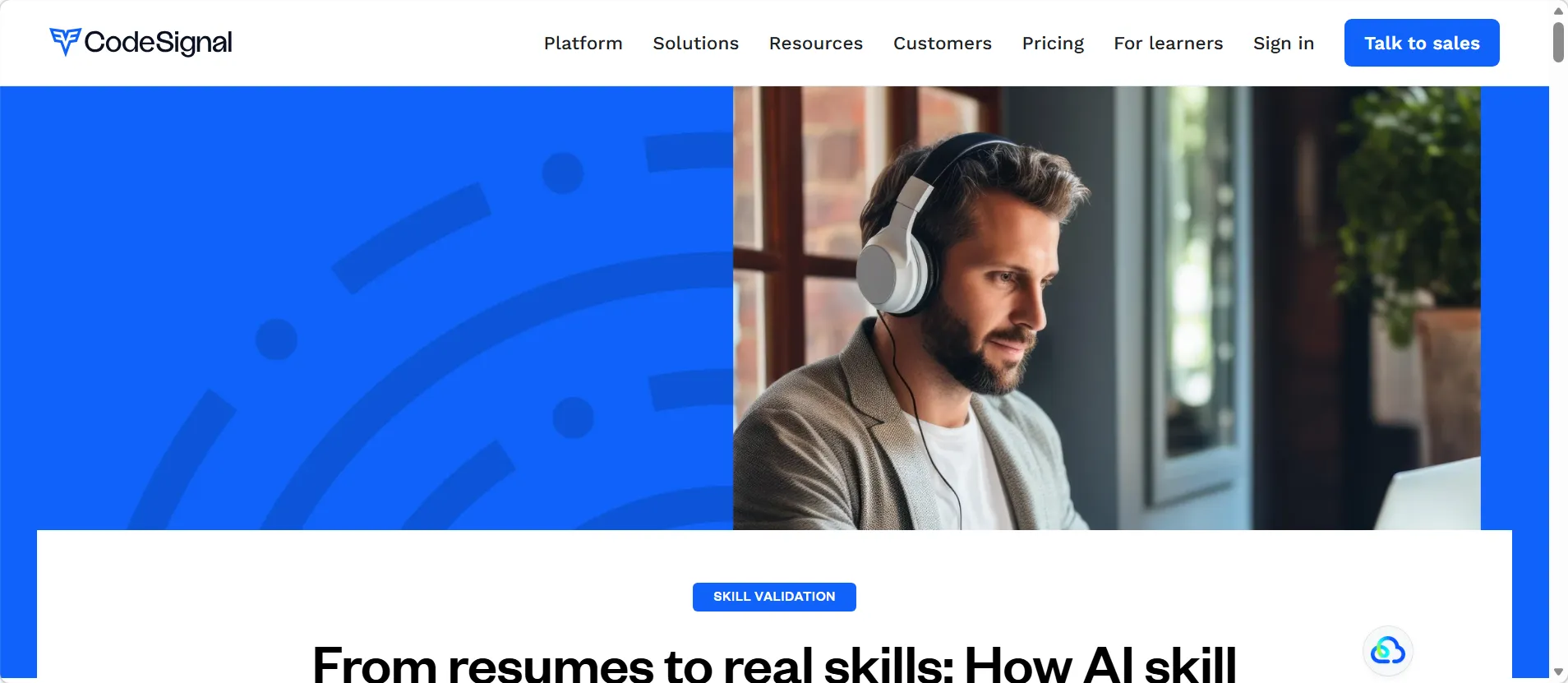Click the vertical scrollbar track below thumb
1568x683 pixels.
pos(1558,362)
